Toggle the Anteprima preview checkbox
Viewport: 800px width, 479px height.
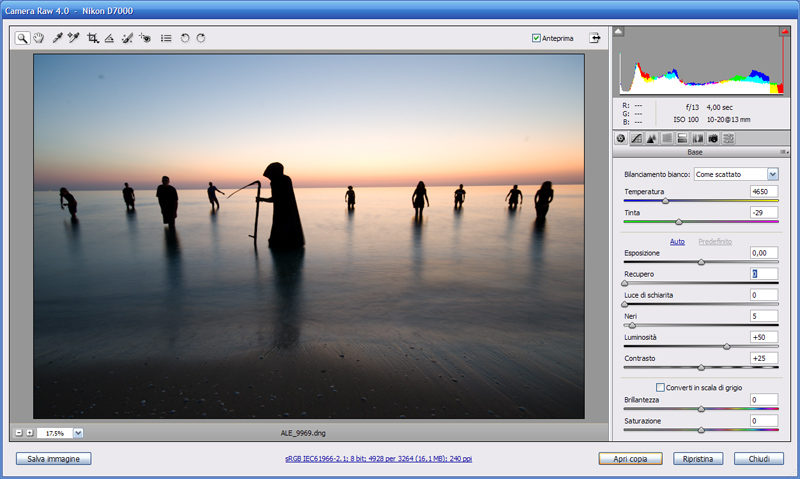[536, 38]
